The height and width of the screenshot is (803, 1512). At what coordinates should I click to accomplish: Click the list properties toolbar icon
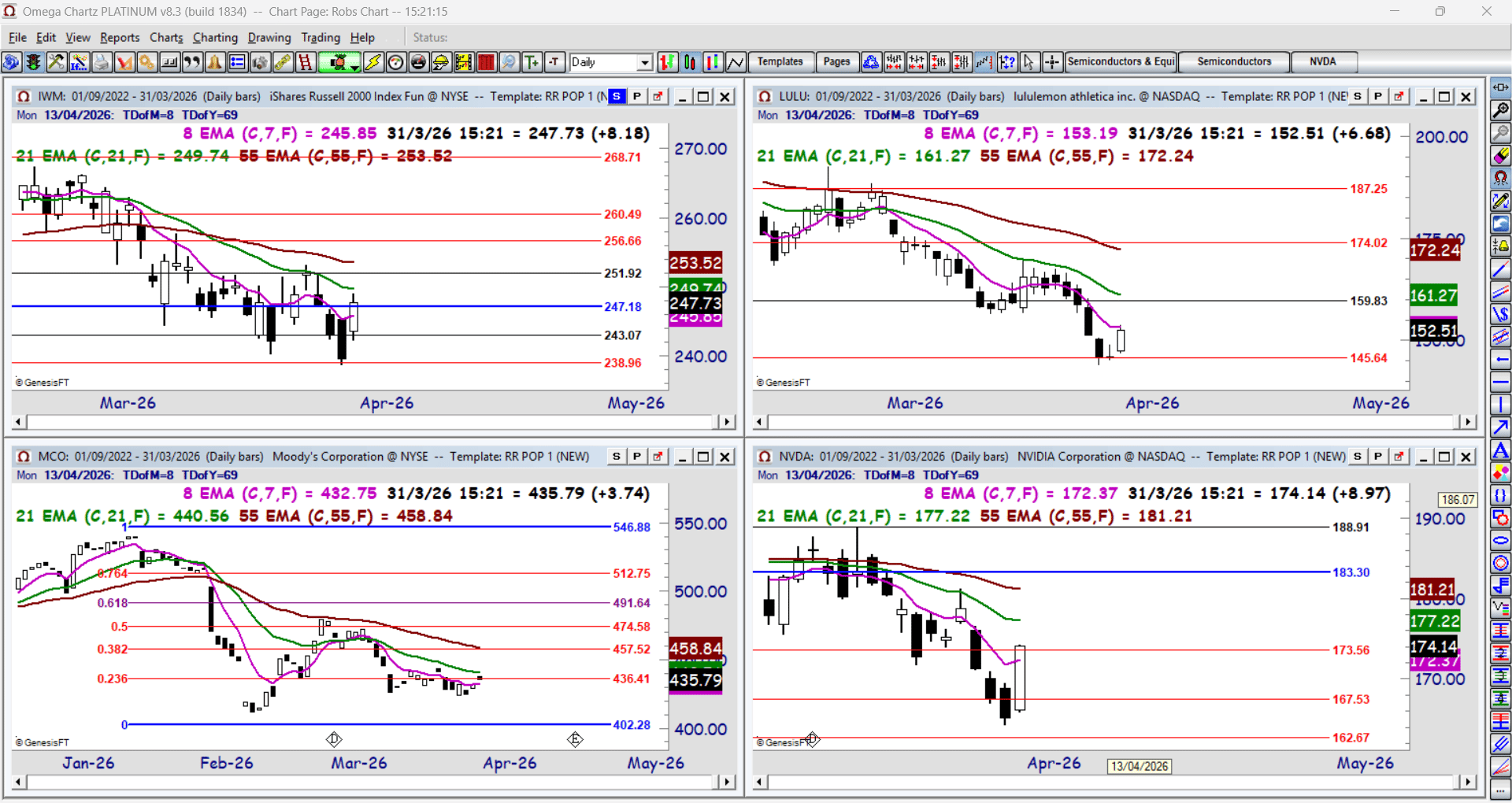(x=238, y=62)
